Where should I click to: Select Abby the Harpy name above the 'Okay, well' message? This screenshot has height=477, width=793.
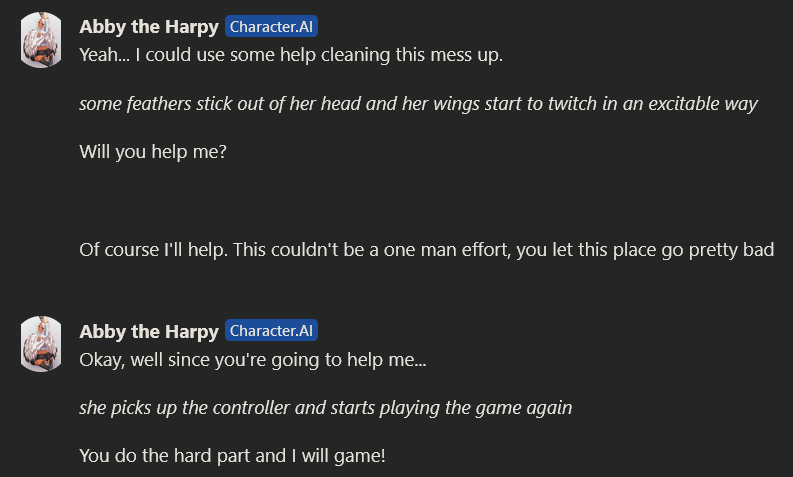pyautogui.click(x=149, y=331)
